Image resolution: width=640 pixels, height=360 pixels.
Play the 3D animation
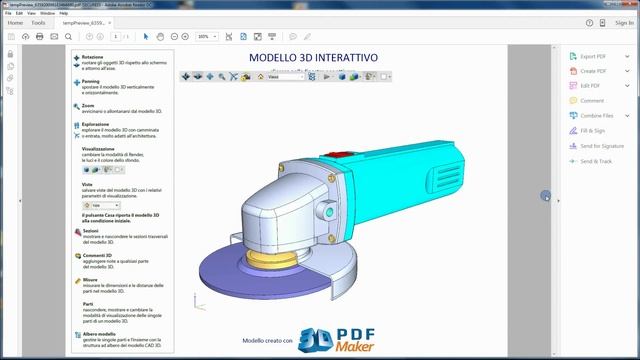pyautogui.click(x=327, y=76)
